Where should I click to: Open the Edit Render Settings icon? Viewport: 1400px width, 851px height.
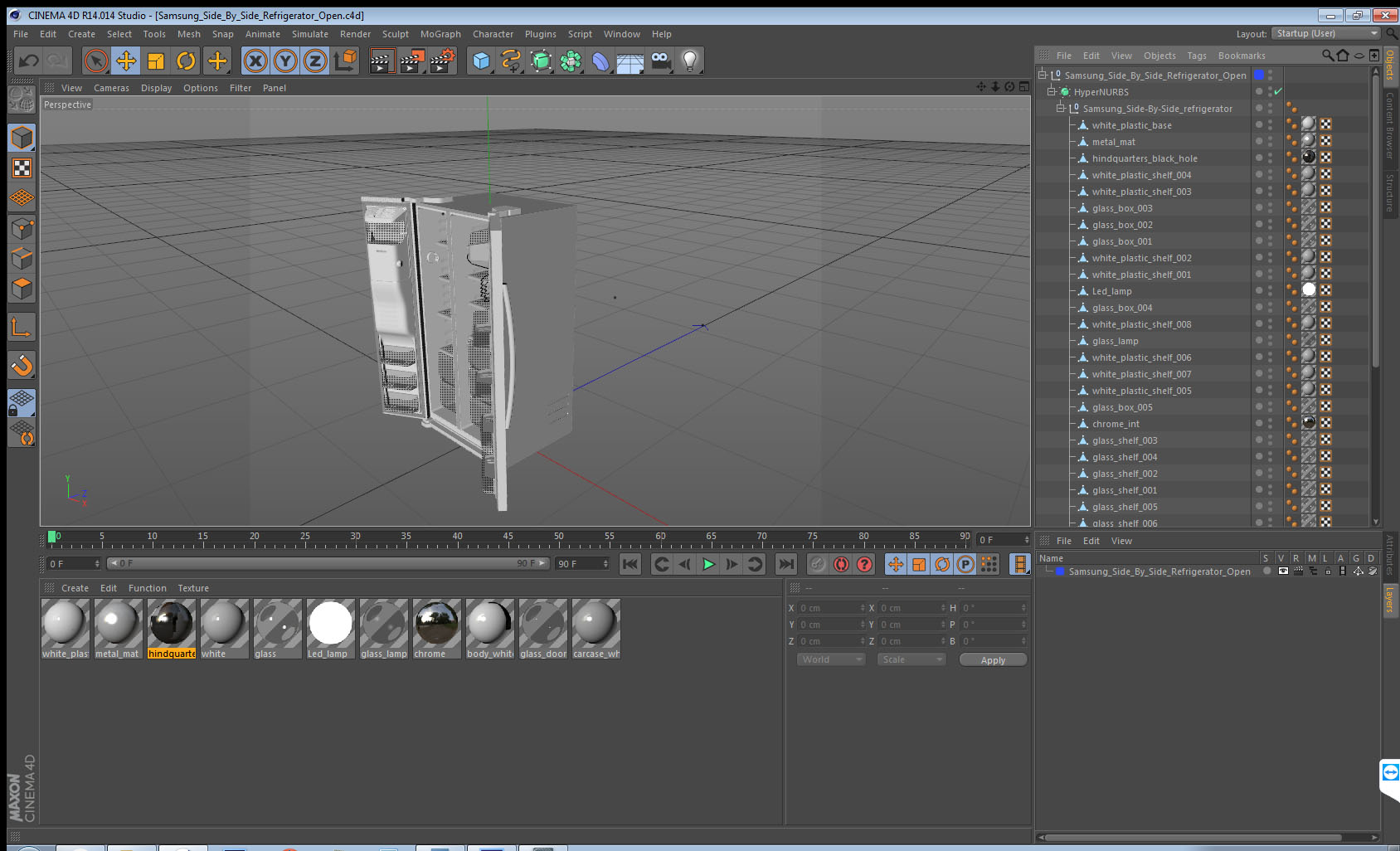[443, 61]
